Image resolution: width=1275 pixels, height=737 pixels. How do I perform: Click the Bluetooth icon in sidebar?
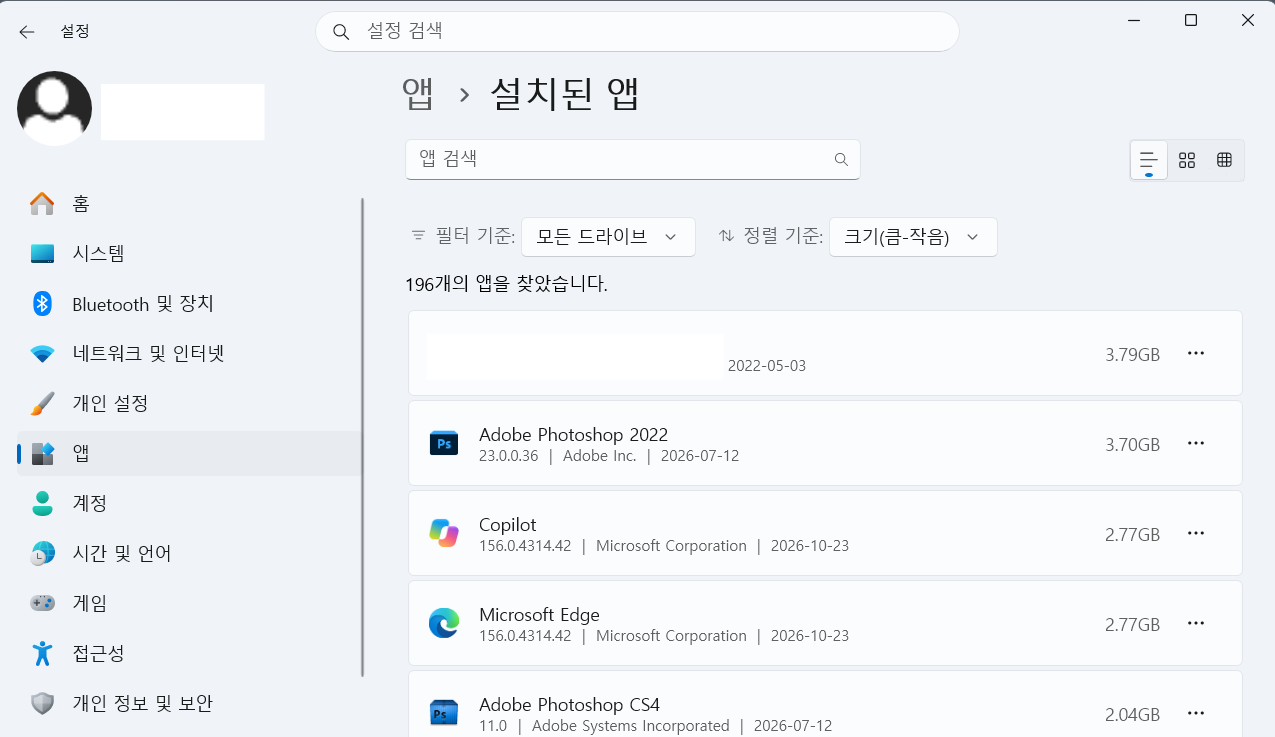[x=42, y=304]
